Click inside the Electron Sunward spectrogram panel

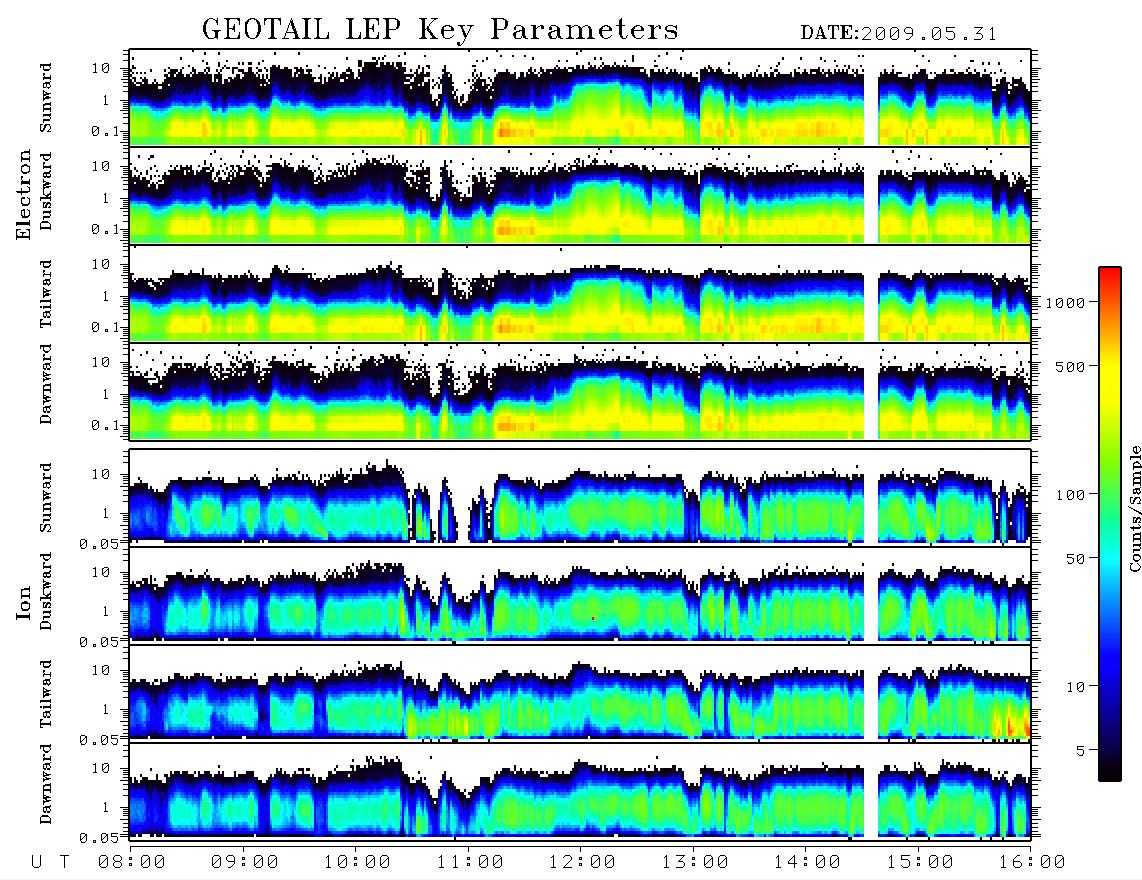click(x=580, y=98)
